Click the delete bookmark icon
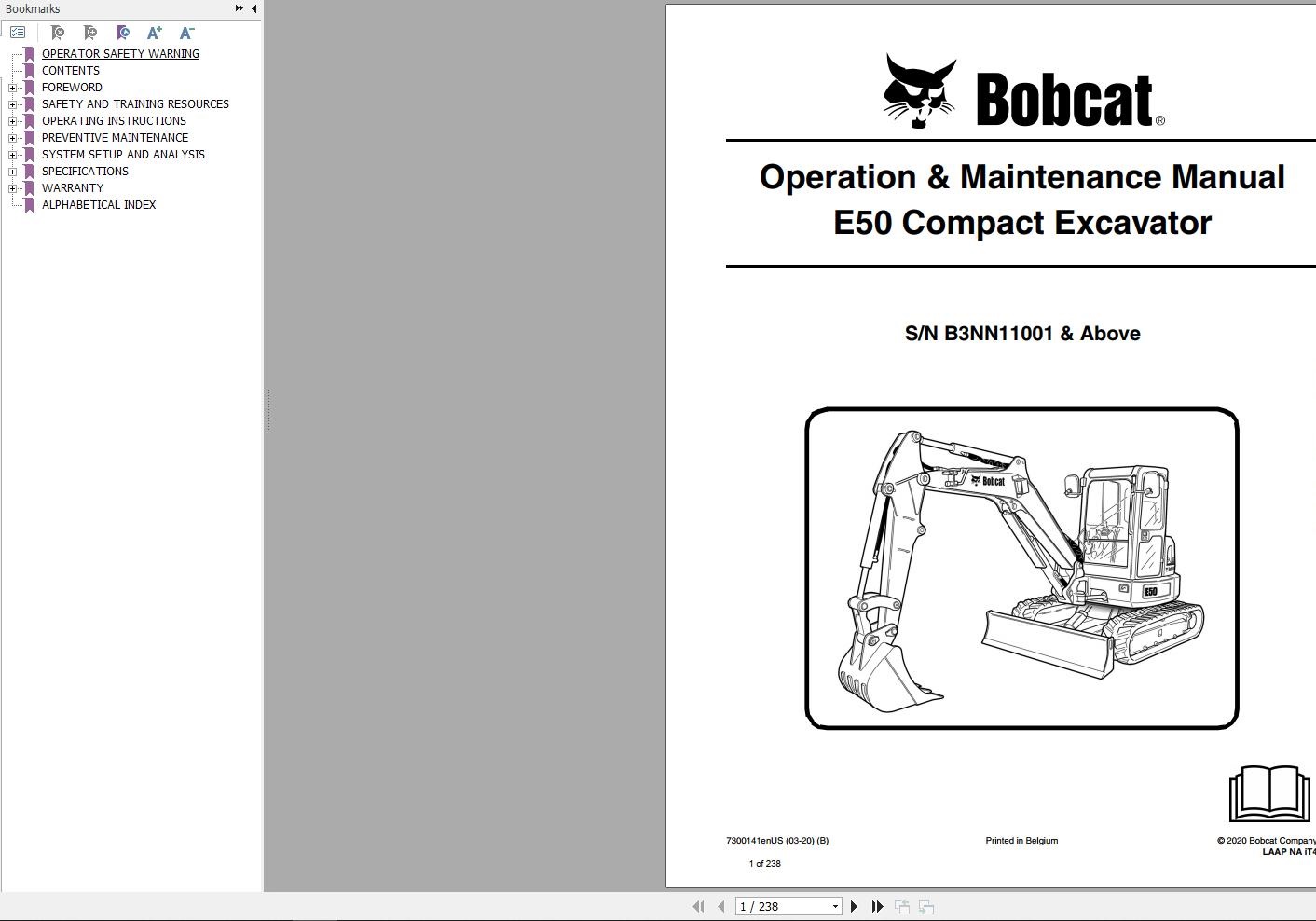1316x921 pixels. tap(58, 33)
